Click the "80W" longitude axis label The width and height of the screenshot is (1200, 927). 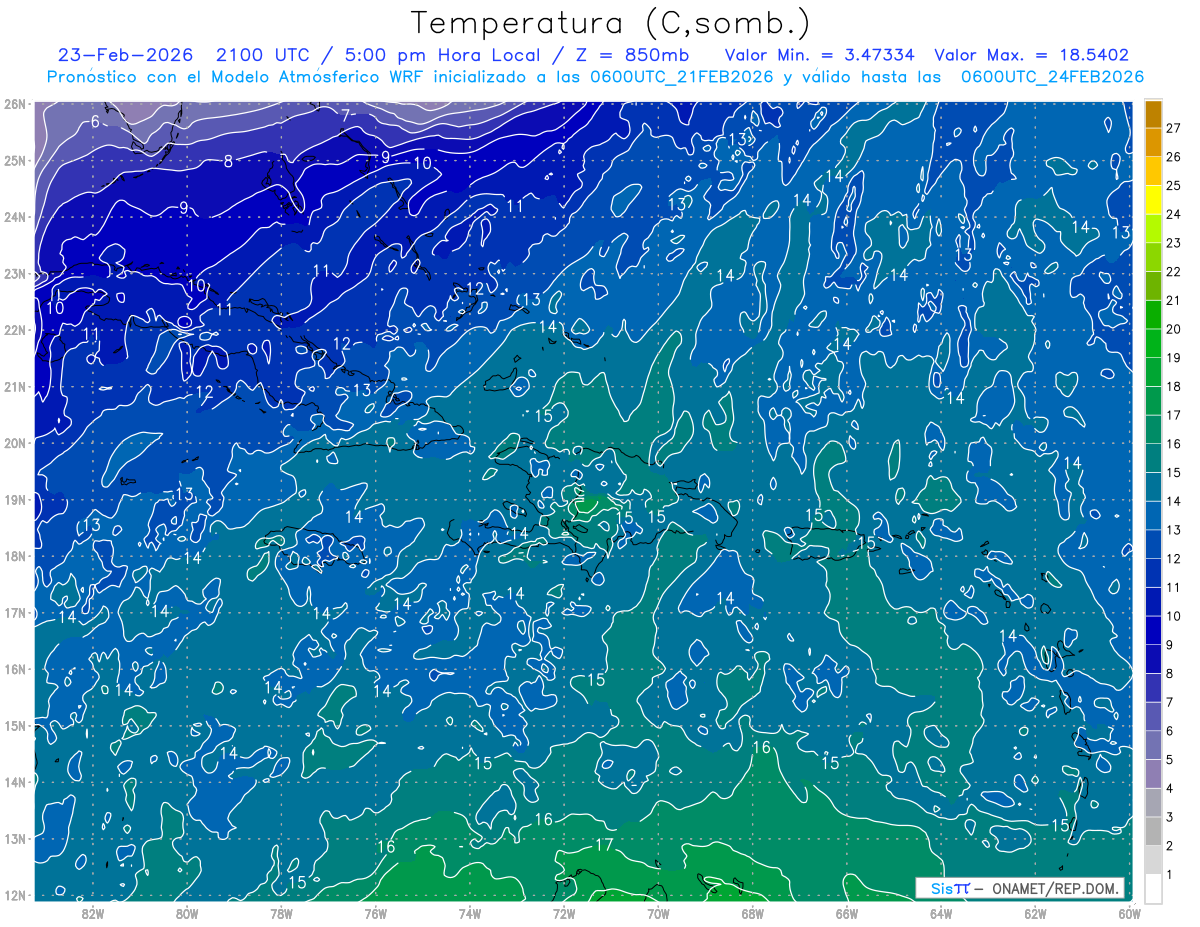[186, 913]
